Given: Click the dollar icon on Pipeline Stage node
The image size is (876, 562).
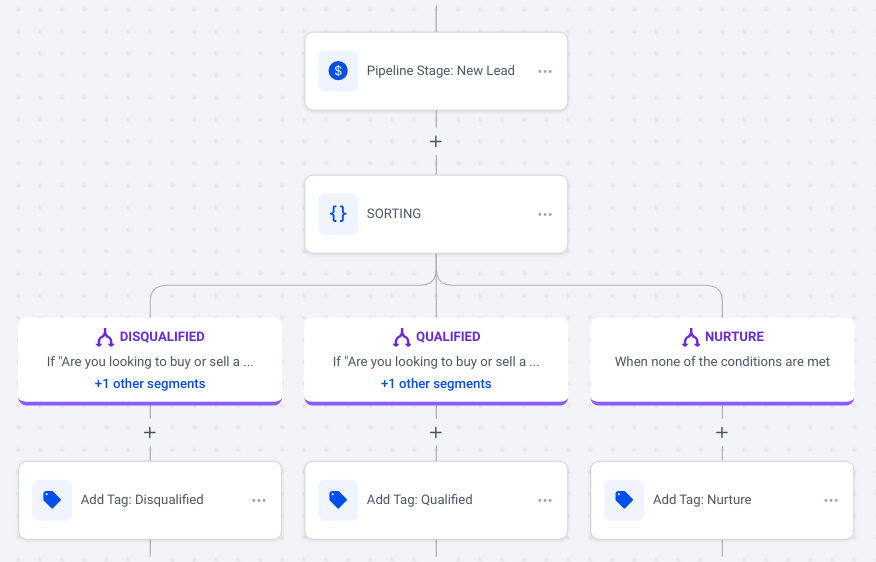Looking at the screenshot, I should (338, 71).
